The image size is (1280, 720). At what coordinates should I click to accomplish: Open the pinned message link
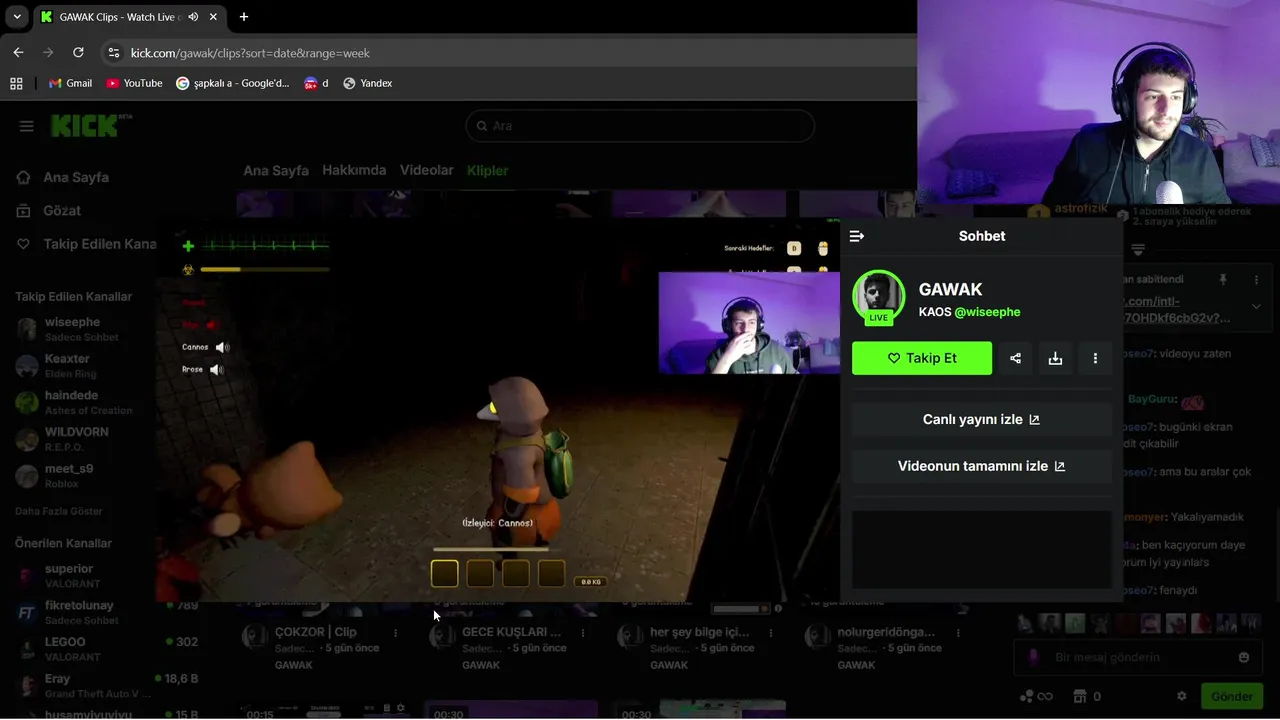(x=1175, y=310)
